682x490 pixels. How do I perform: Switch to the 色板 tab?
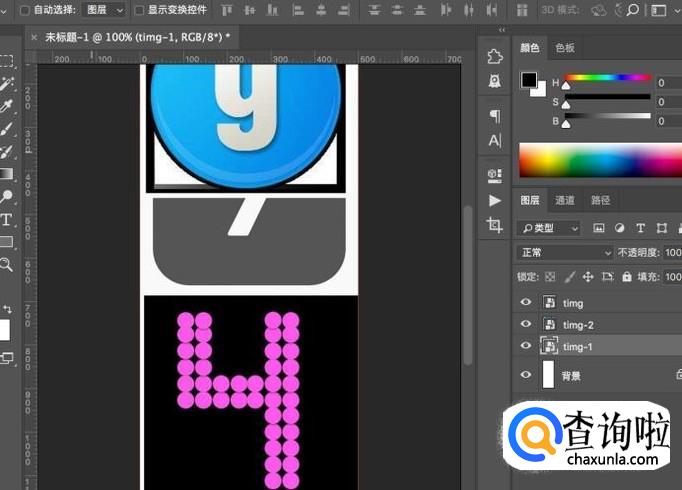[565, 48]
